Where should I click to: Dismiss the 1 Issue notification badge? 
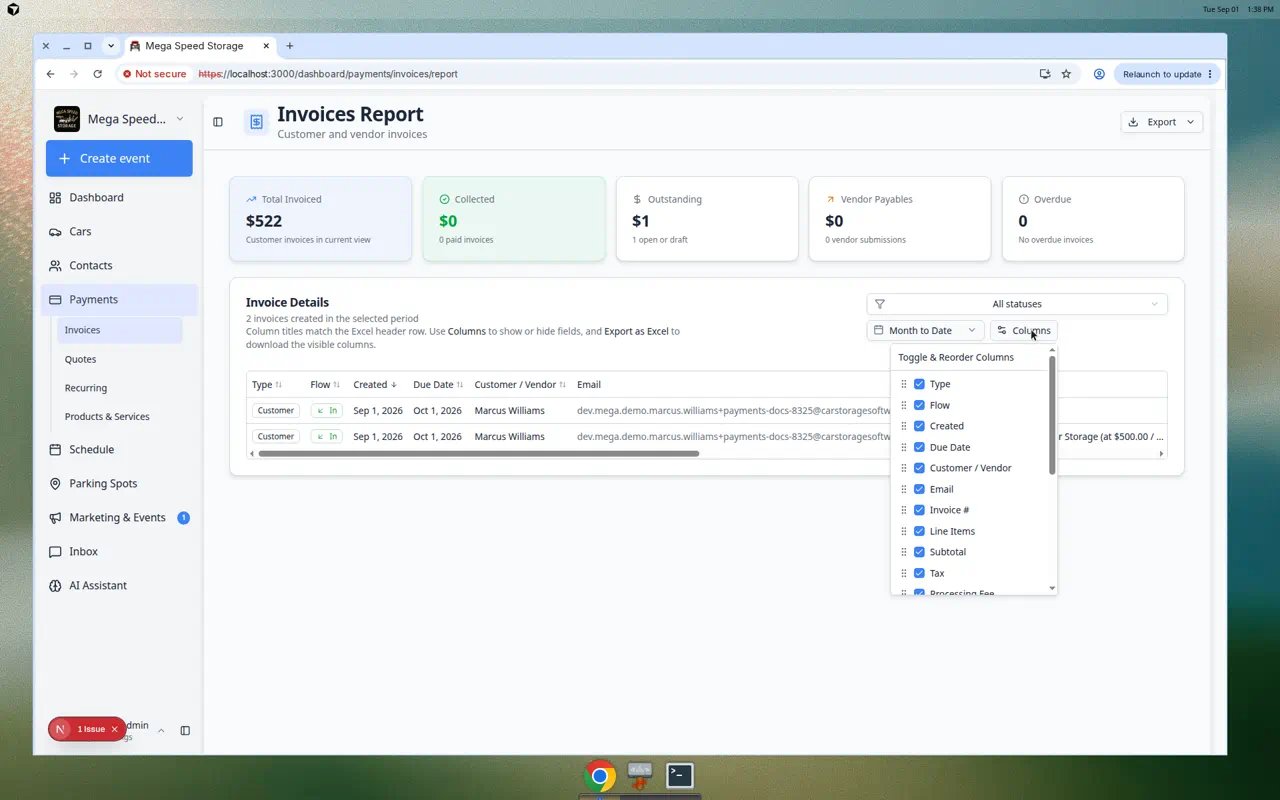(114, 730)
